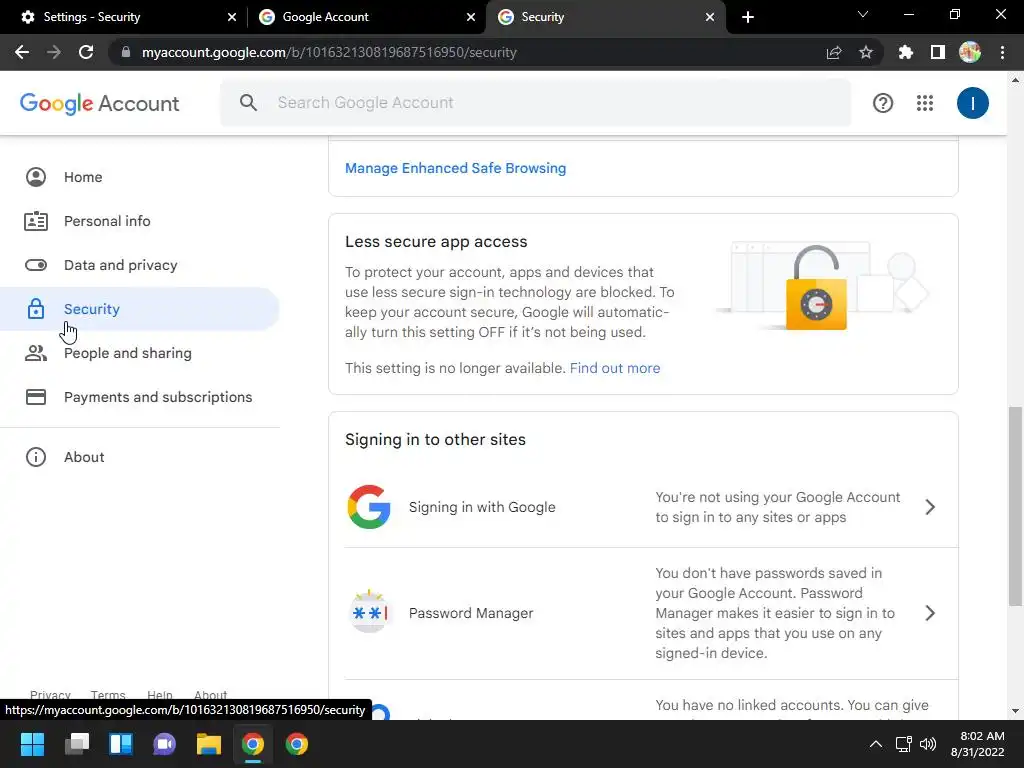The width and height of the screenshot is (1024, 768).
Task: Click the Signing in with Google label
Action: (482, 507)
